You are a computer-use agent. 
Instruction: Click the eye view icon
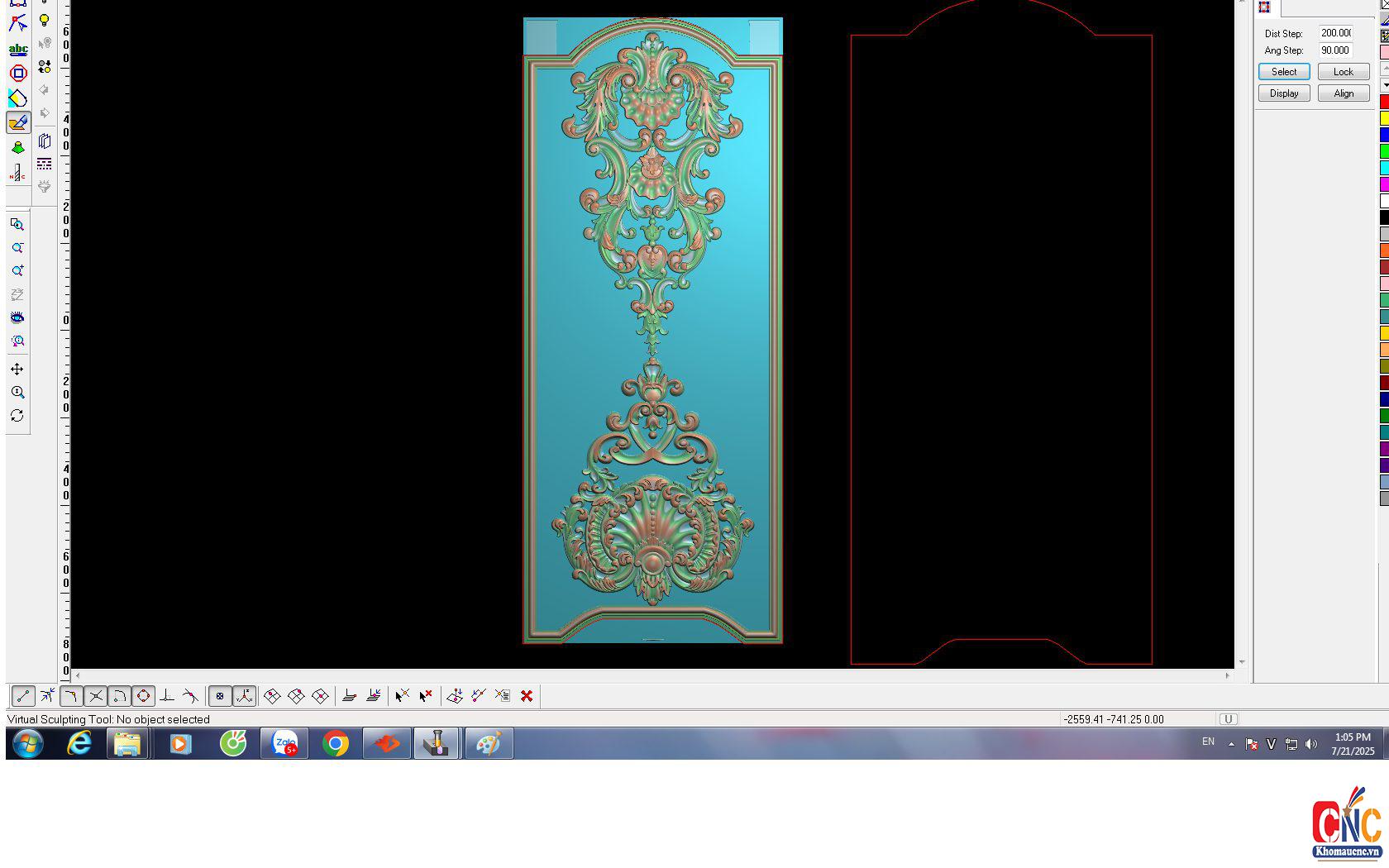click(17, 317)
